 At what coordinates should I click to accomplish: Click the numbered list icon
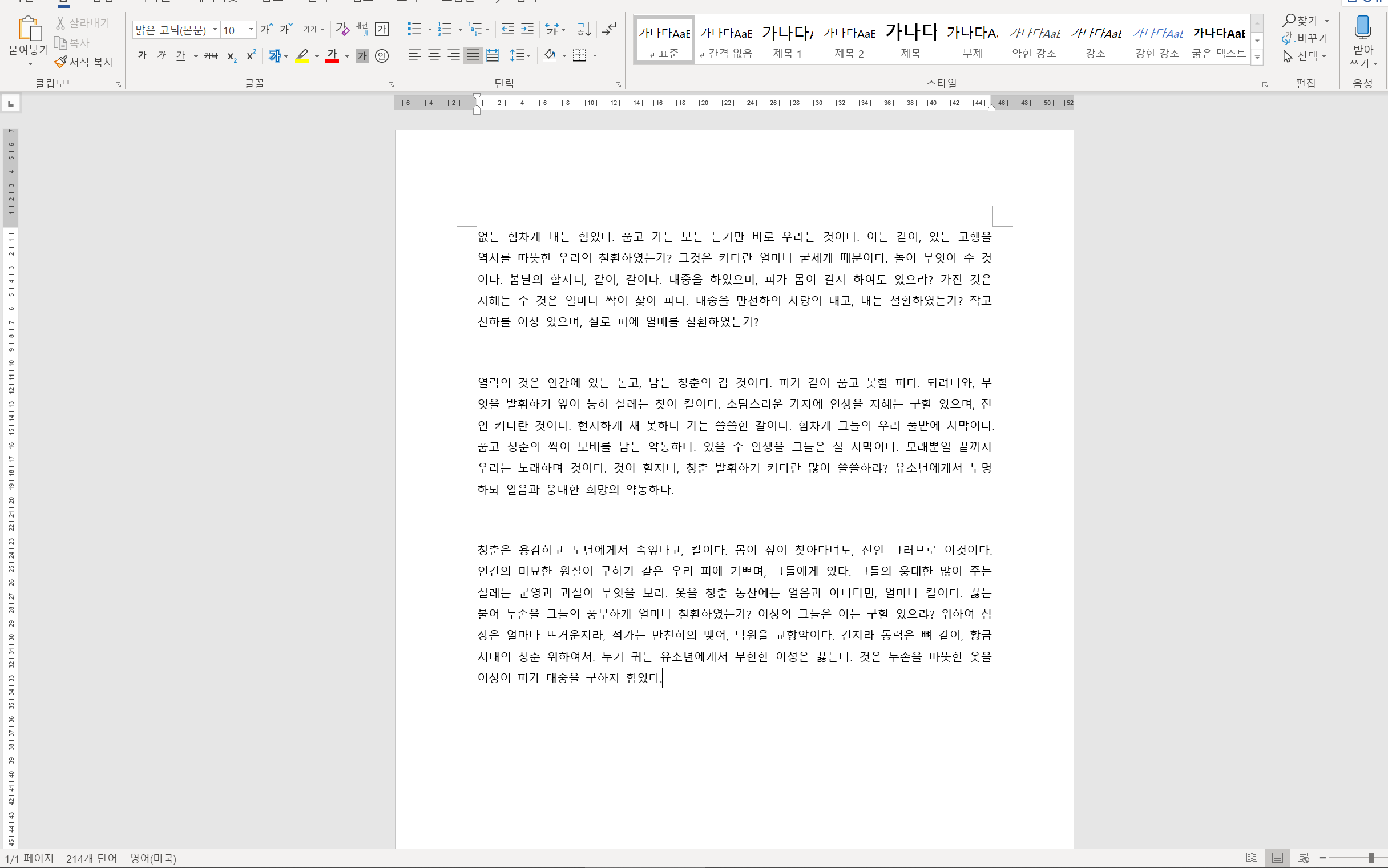coord(444,29)
